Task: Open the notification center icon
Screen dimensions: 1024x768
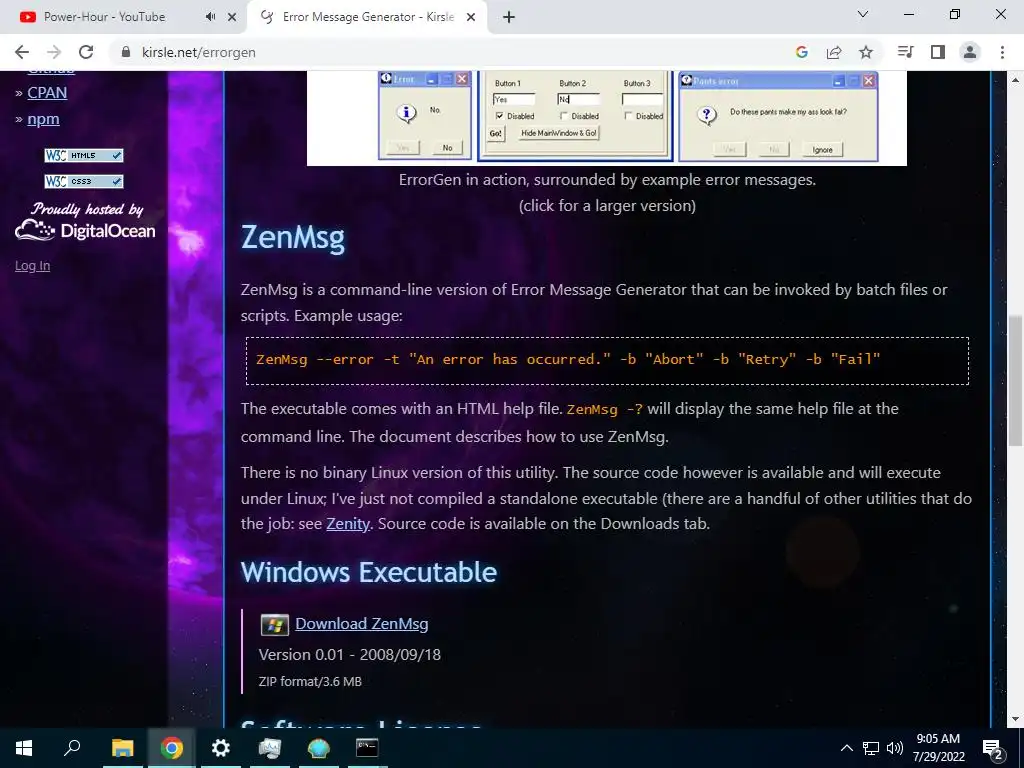Action: [x=993, y=748]
